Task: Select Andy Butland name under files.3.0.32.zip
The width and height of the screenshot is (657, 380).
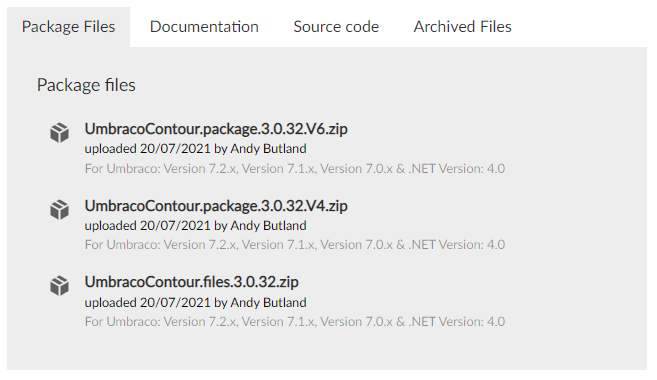Action: tap(268, 302)
